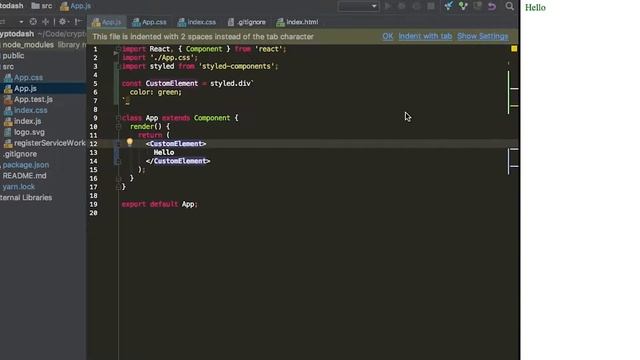Collapse class App fold on line 9

pyautogui.click(x=118, y=118)
